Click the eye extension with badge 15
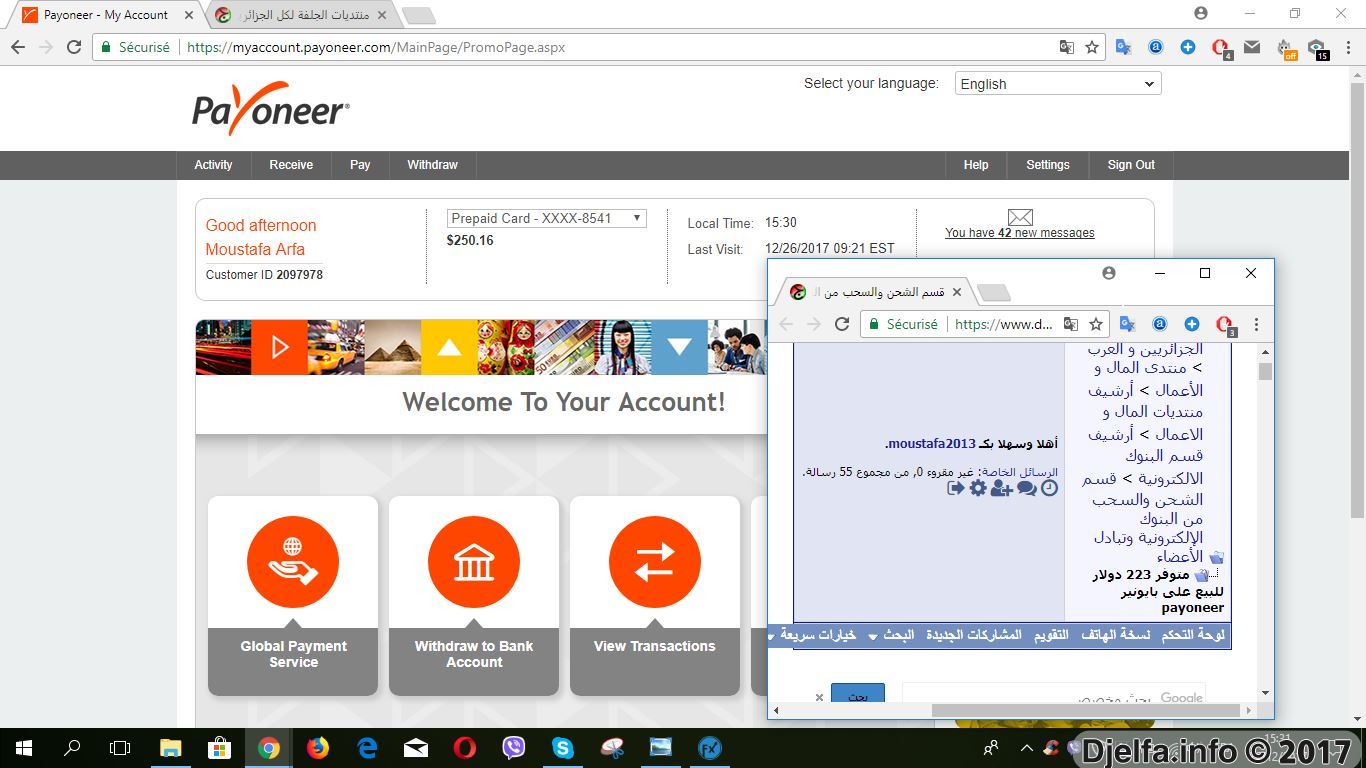This screenshot has height=768, width=1366. tap(1318, 48)
